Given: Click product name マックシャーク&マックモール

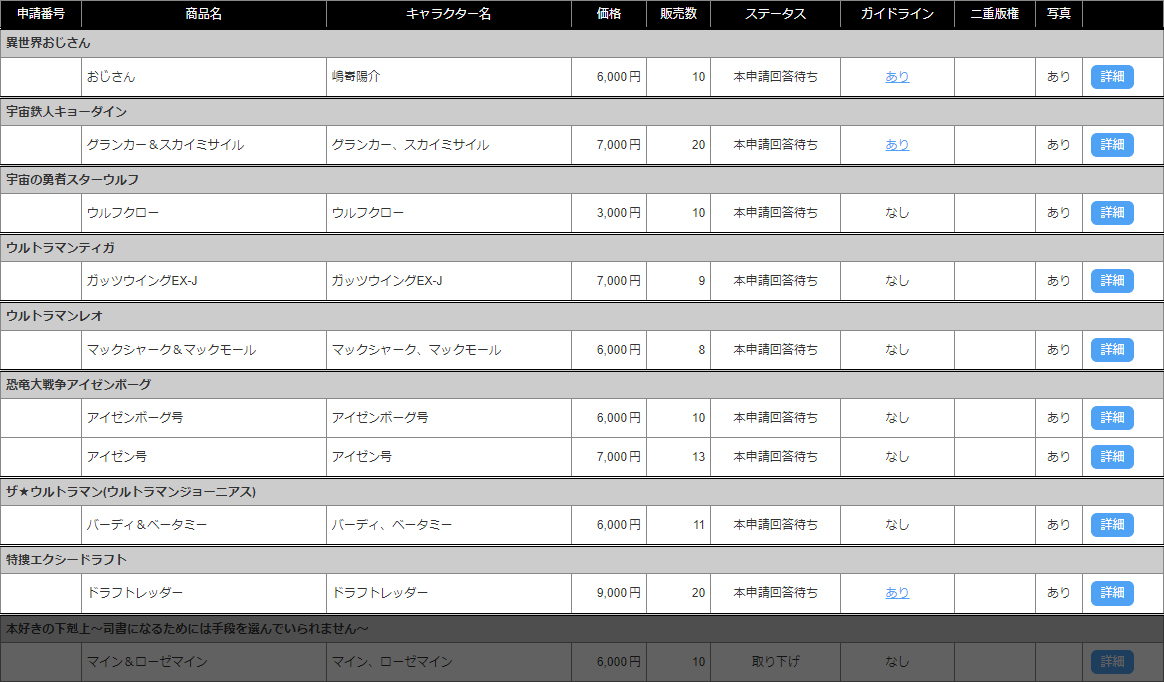Looking at the screenshot, I should [171, 350].
